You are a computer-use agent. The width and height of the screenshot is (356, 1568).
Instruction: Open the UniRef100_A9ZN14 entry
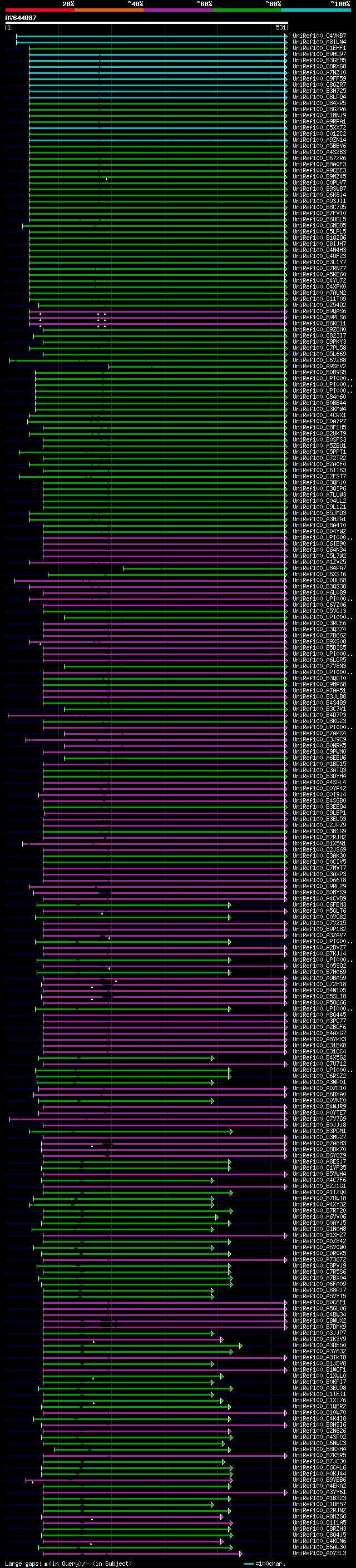click(319, 140)
